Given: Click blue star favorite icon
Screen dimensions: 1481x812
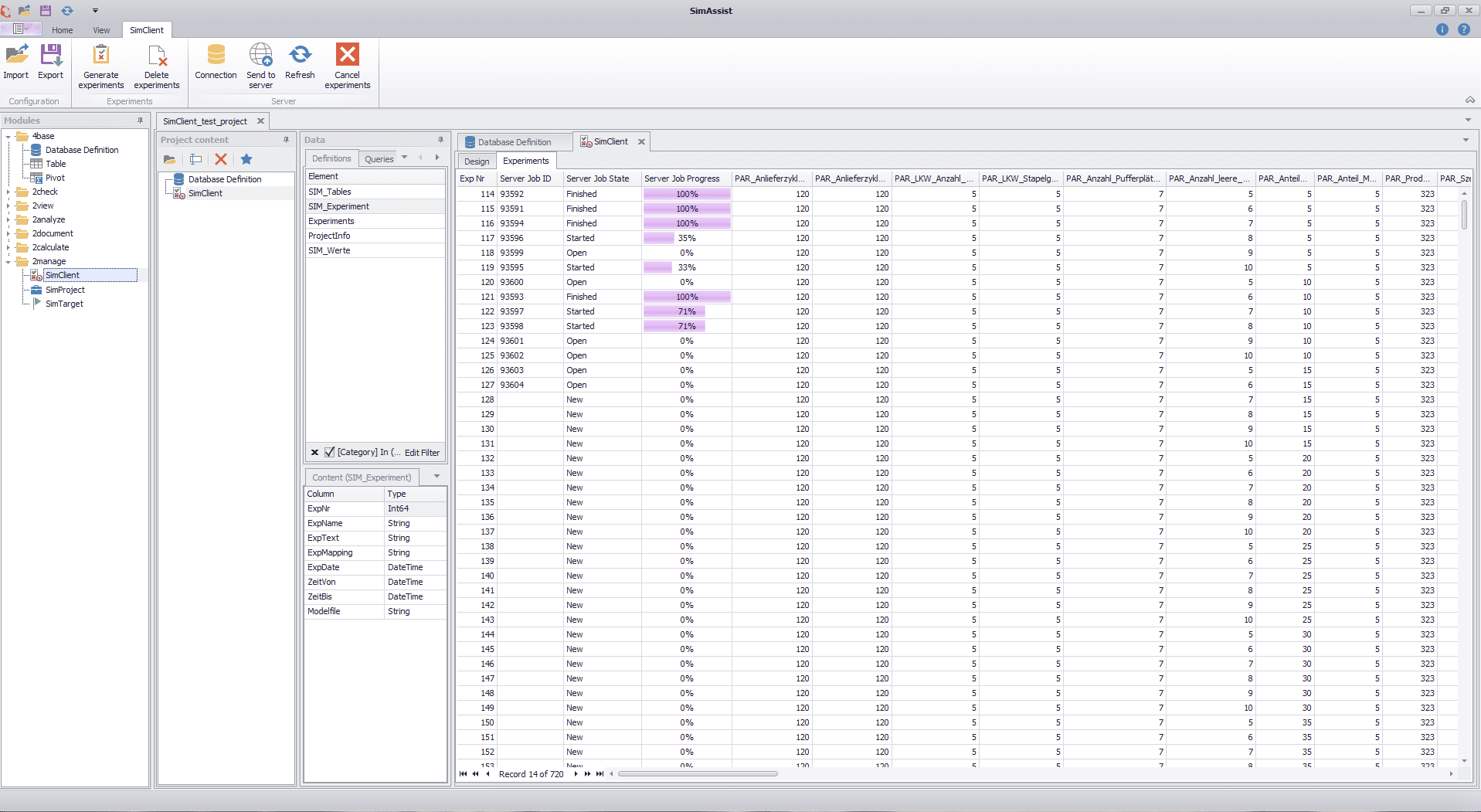Looking at the screenshot, I should 246,159.
